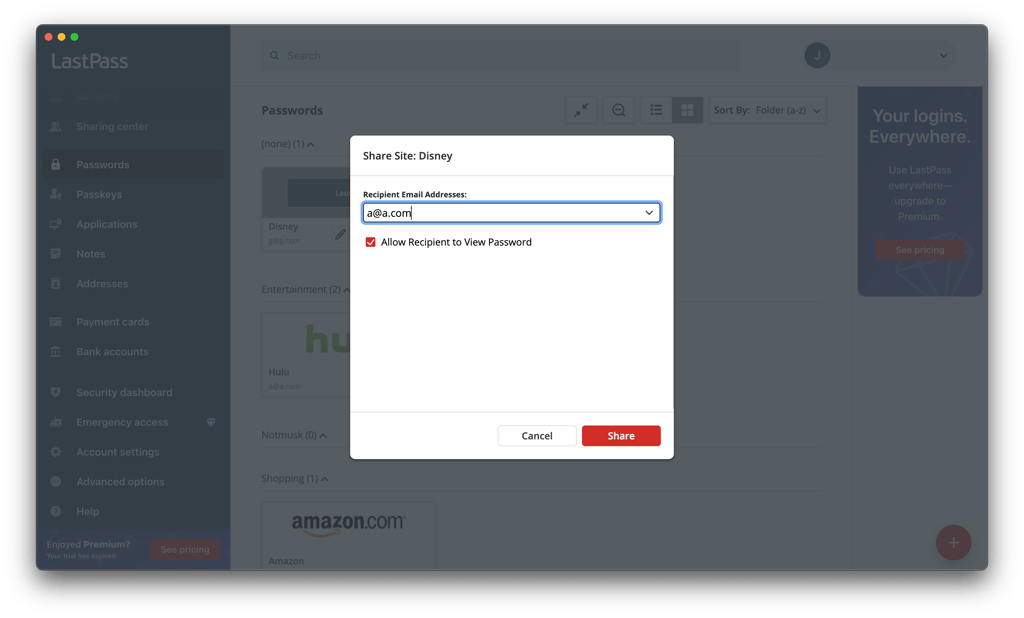Click the Addresses icon in sidebar
The width and height of the screenshot is (1024, 618).
(x=56, y=284)
